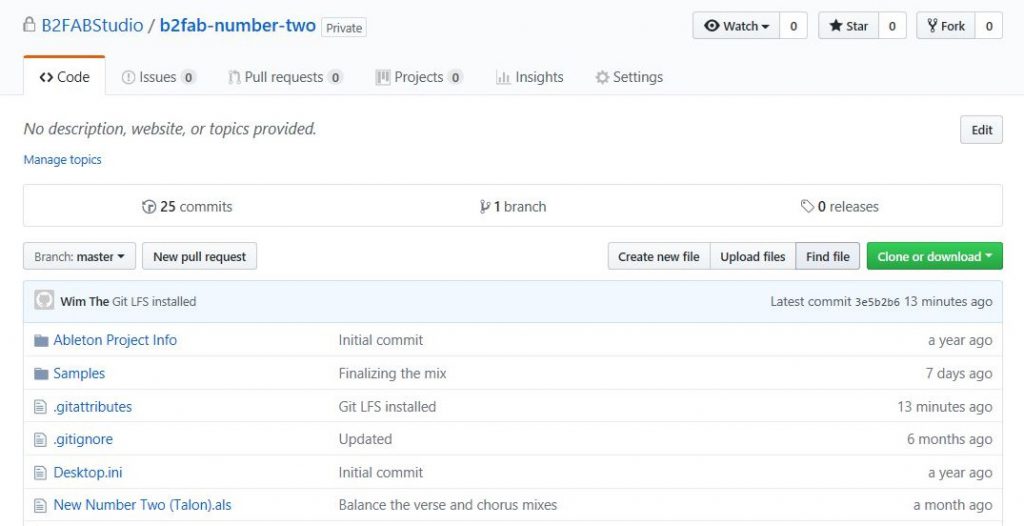
Task: Click the Issues exclamation icon
Action: coord(128,77)
